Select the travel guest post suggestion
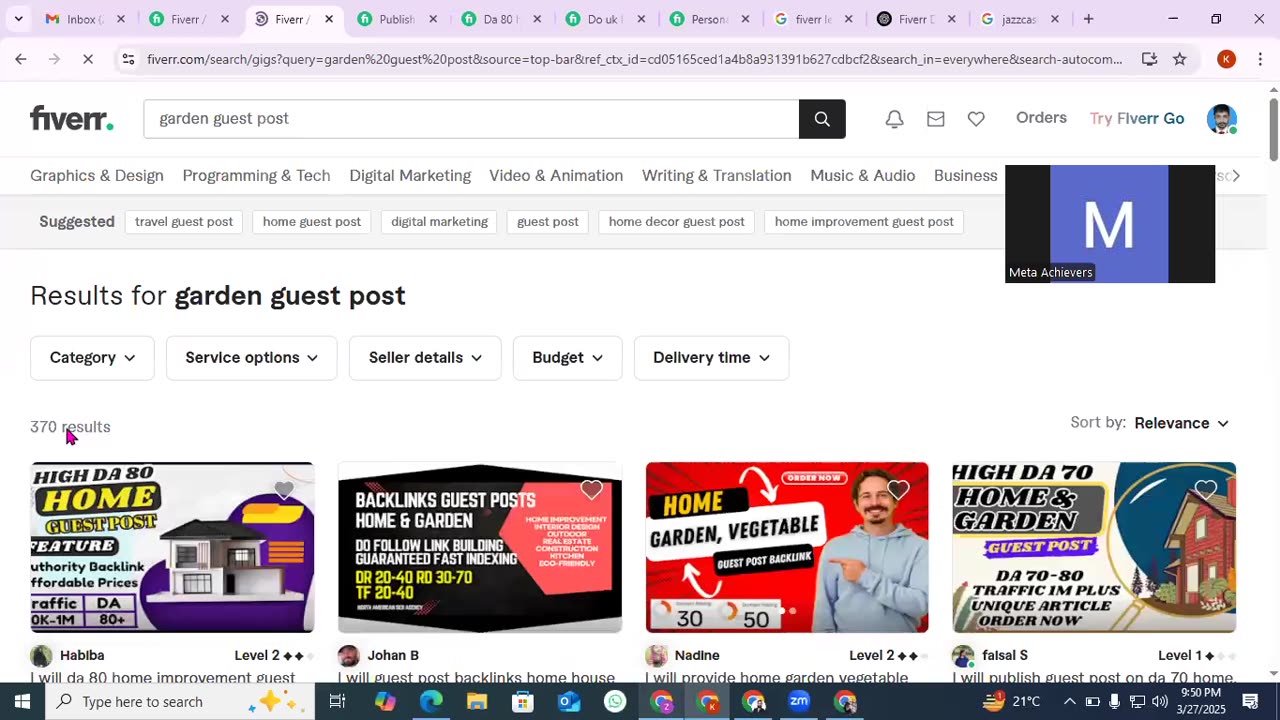 (184, 222)
